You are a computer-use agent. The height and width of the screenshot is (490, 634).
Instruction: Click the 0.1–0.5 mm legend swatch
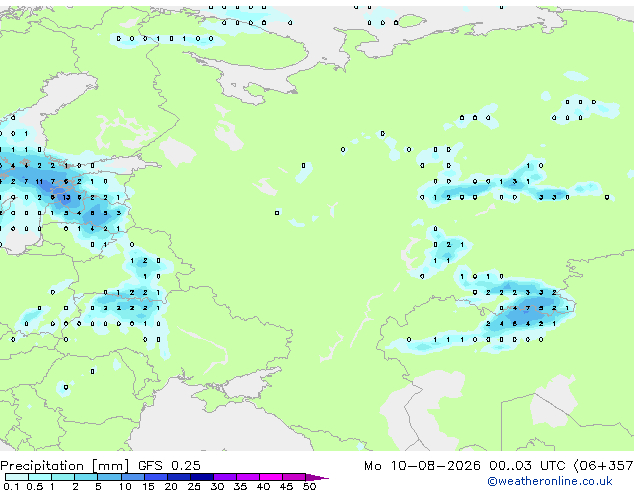pyautogui.click(x=17, y=477)
